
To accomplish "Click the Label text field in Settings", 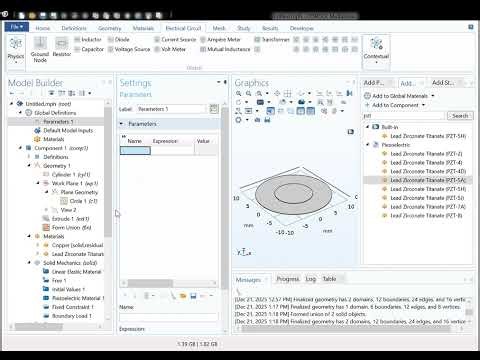I will pos(172,109).
